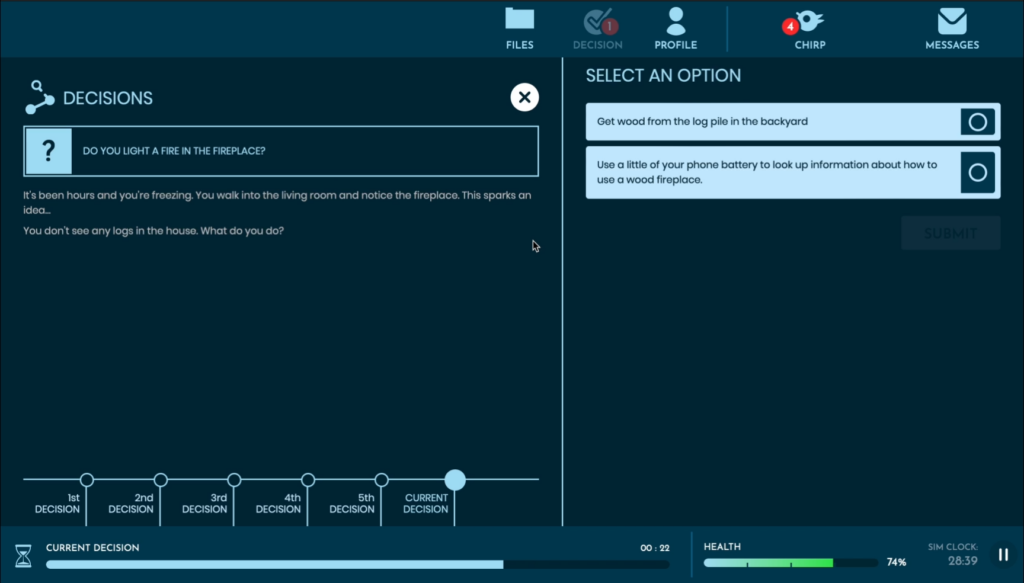Screen dimensions: 1024x583
Task: Select the 1st Decision timeline node
Action: pyautogui.click(x=87, y=479)
